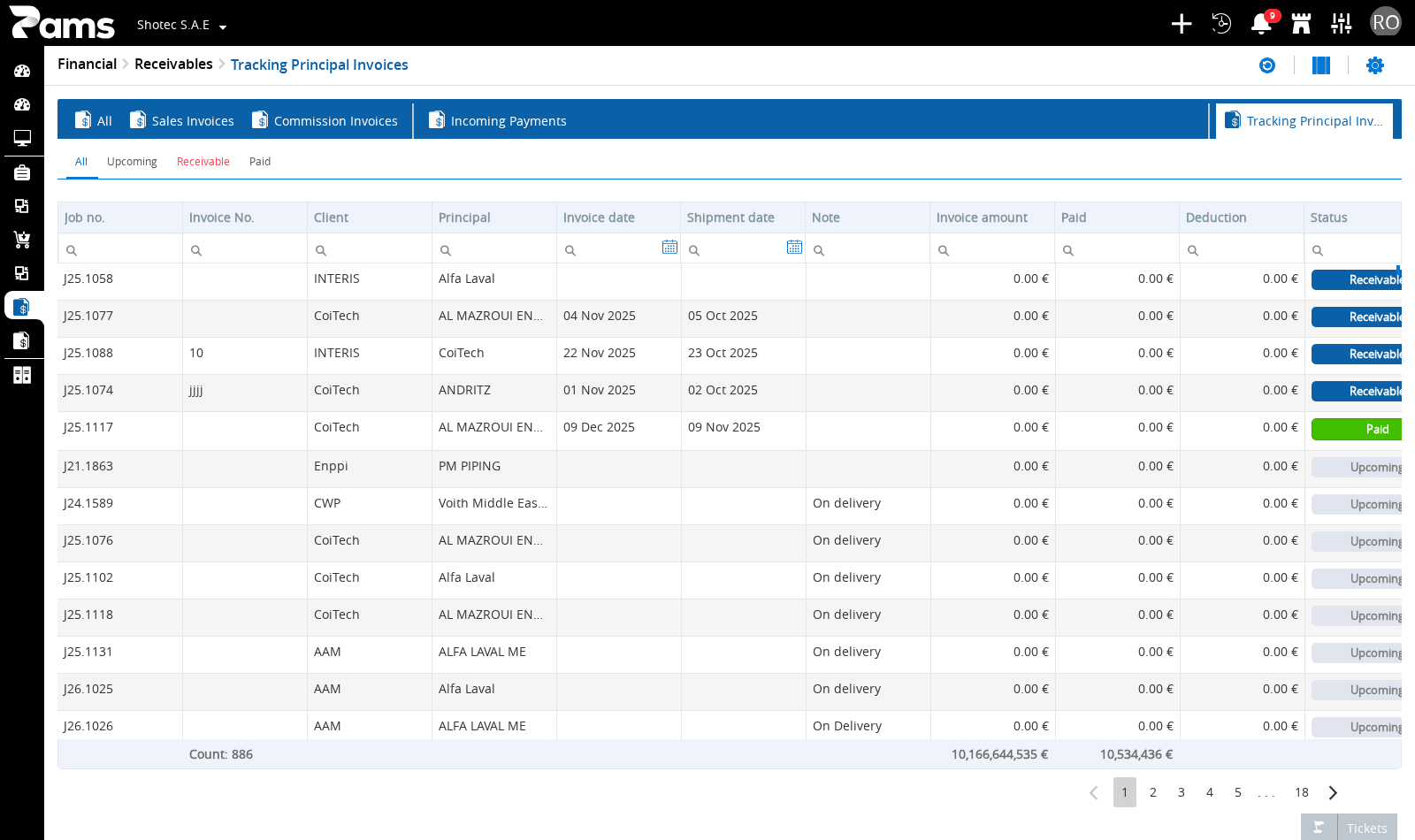Open the RO user avatar menu
Viewport: 1415px width, 840px height.
(1386, 22)
